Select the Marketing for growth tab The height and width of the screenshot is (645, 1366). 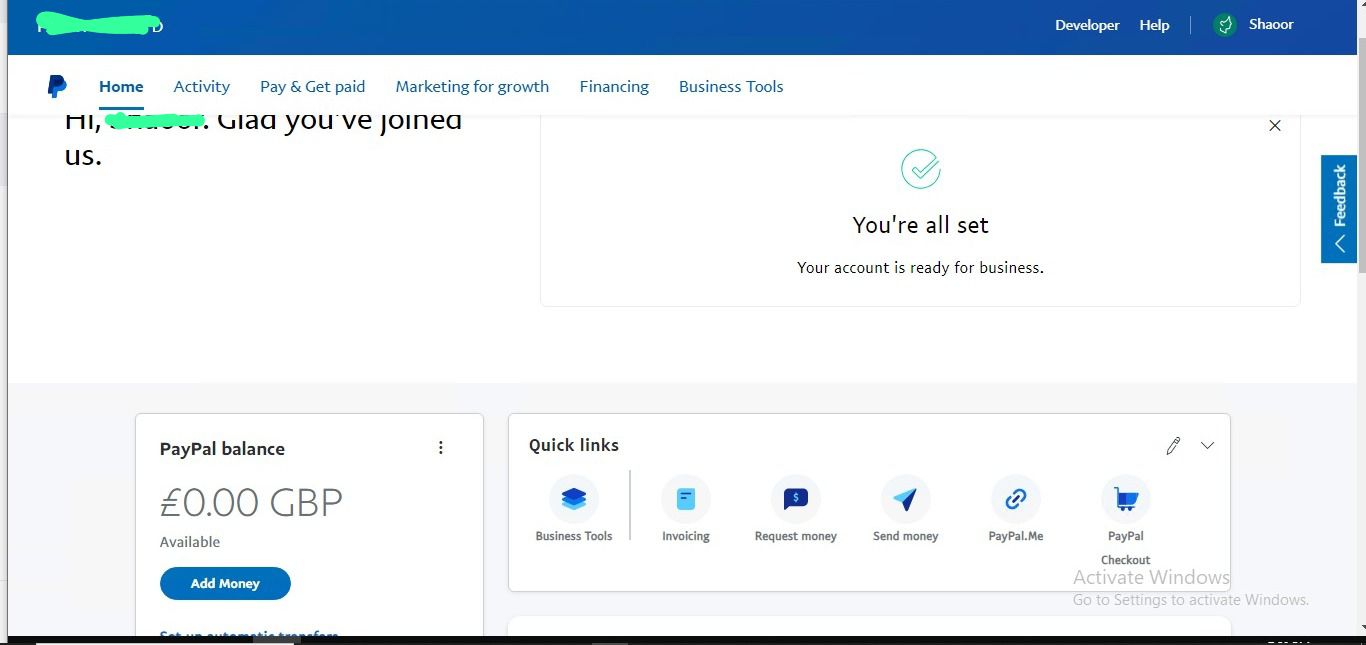tap(472, 87)
